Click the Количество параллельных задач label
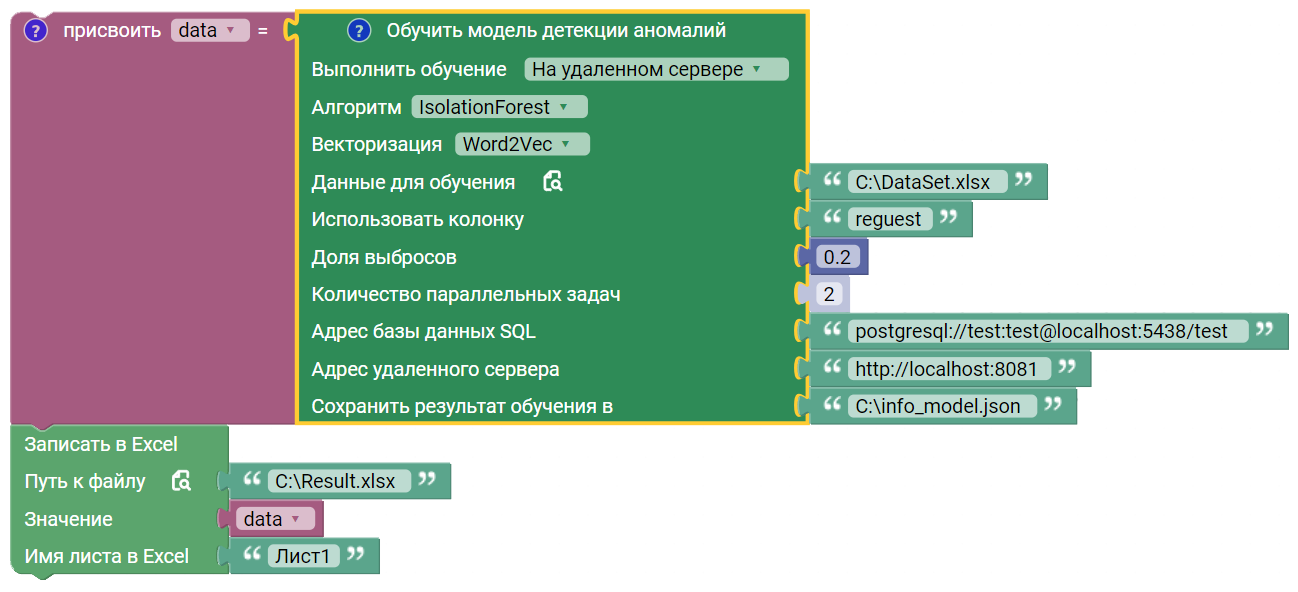 [466, 295]
